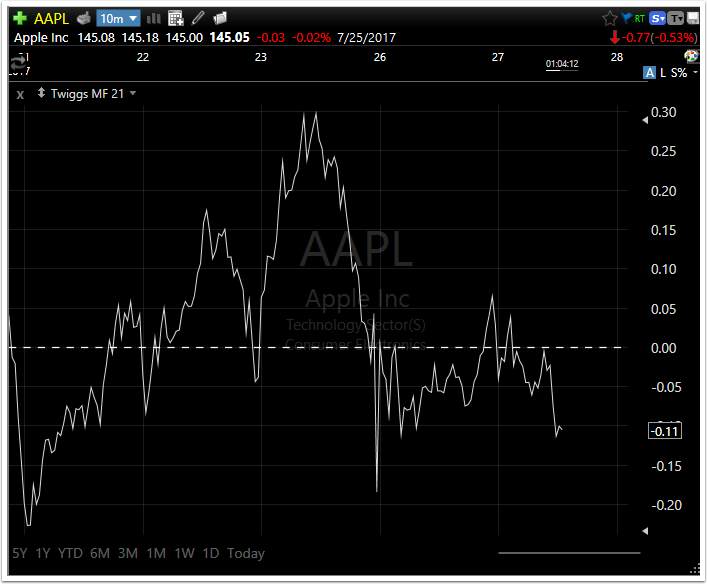Click the 0.00 axis label
707x584 pixels.
coord(663,348)
